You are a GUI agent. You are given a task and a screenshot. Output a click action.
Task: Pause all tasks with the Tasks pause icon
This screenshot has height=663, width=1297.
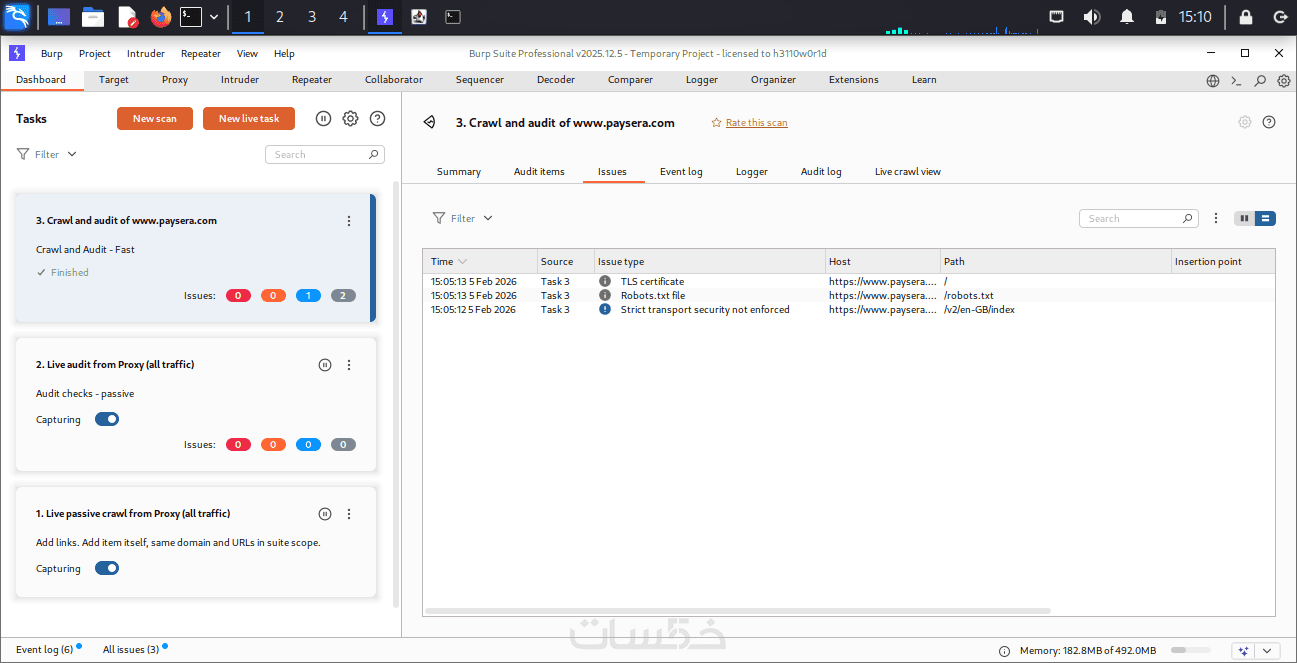tap(323, 118)
